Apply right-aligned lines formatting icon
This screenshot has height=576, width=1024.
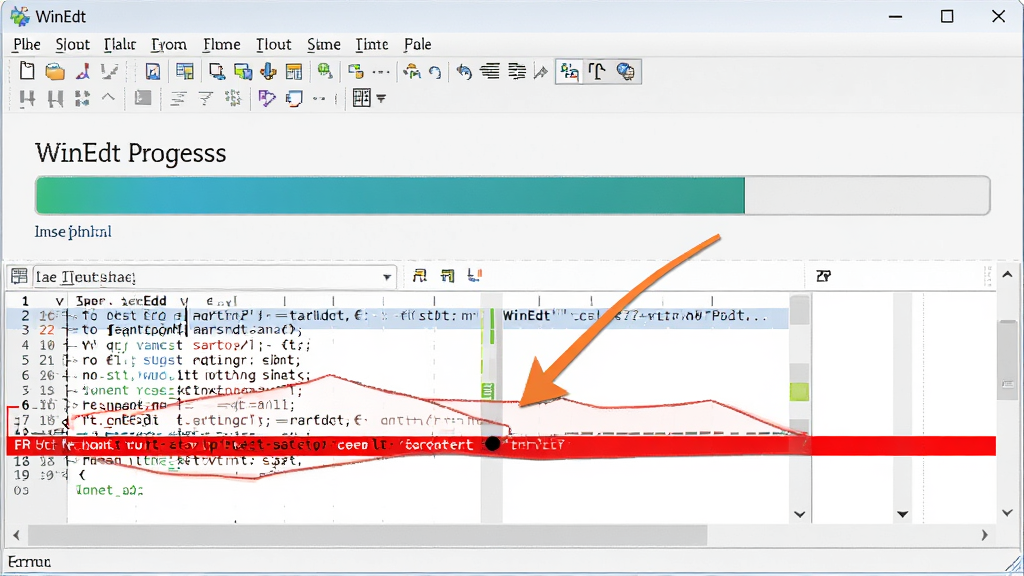(490, 71)
